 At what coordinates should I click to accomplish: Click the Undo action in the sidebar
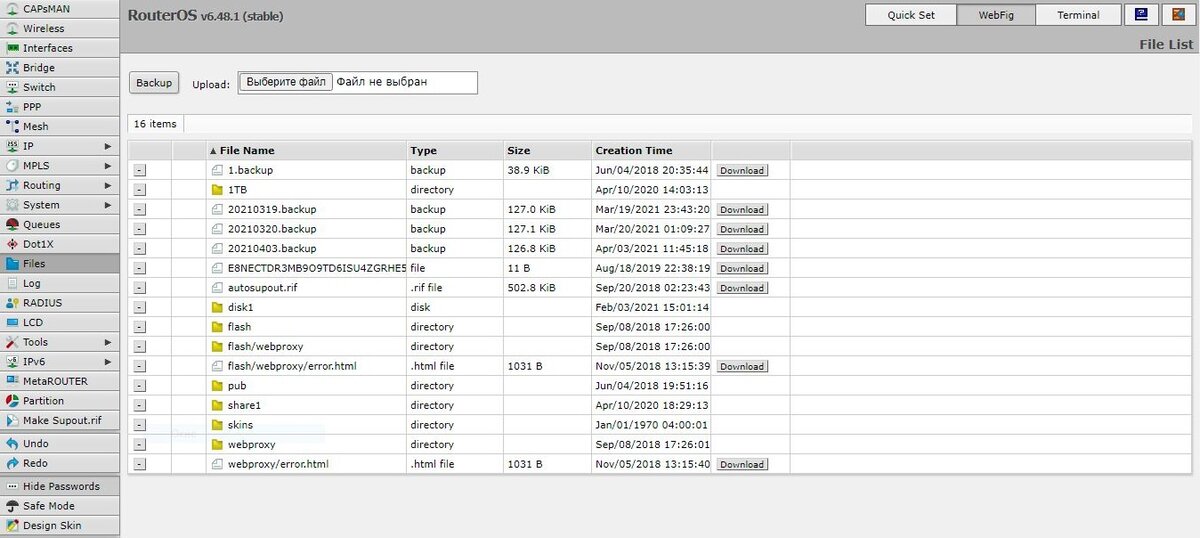(x=60, y=443)
